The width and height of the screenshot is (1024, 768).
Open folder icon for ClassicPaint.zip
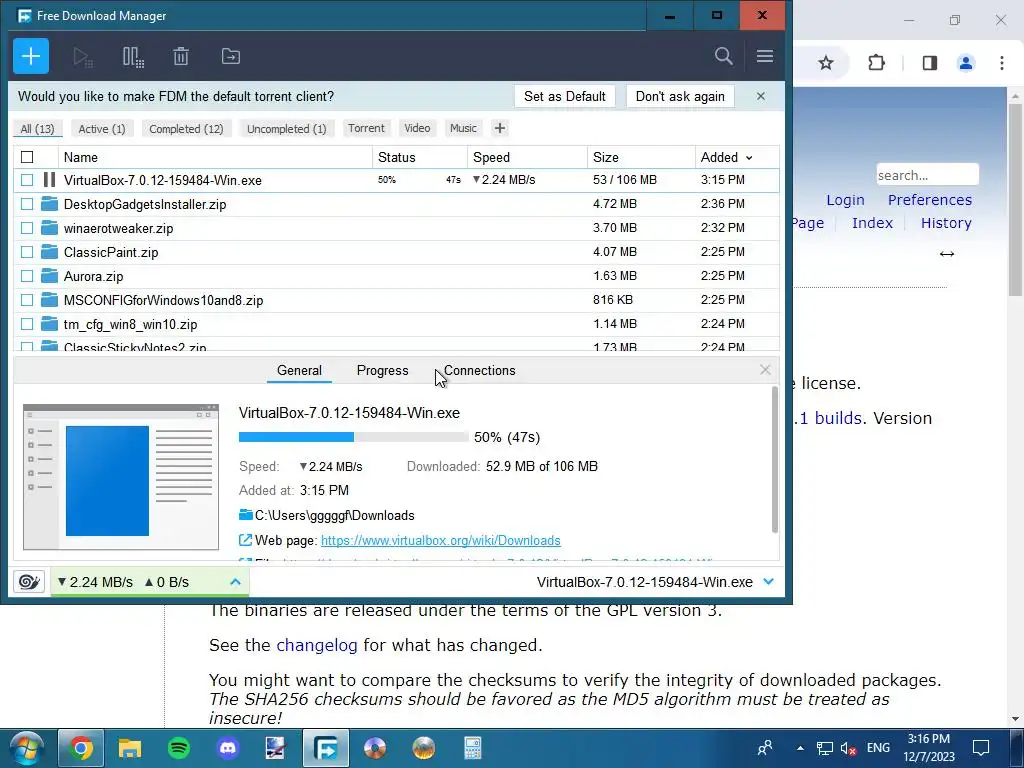point(49,251)
